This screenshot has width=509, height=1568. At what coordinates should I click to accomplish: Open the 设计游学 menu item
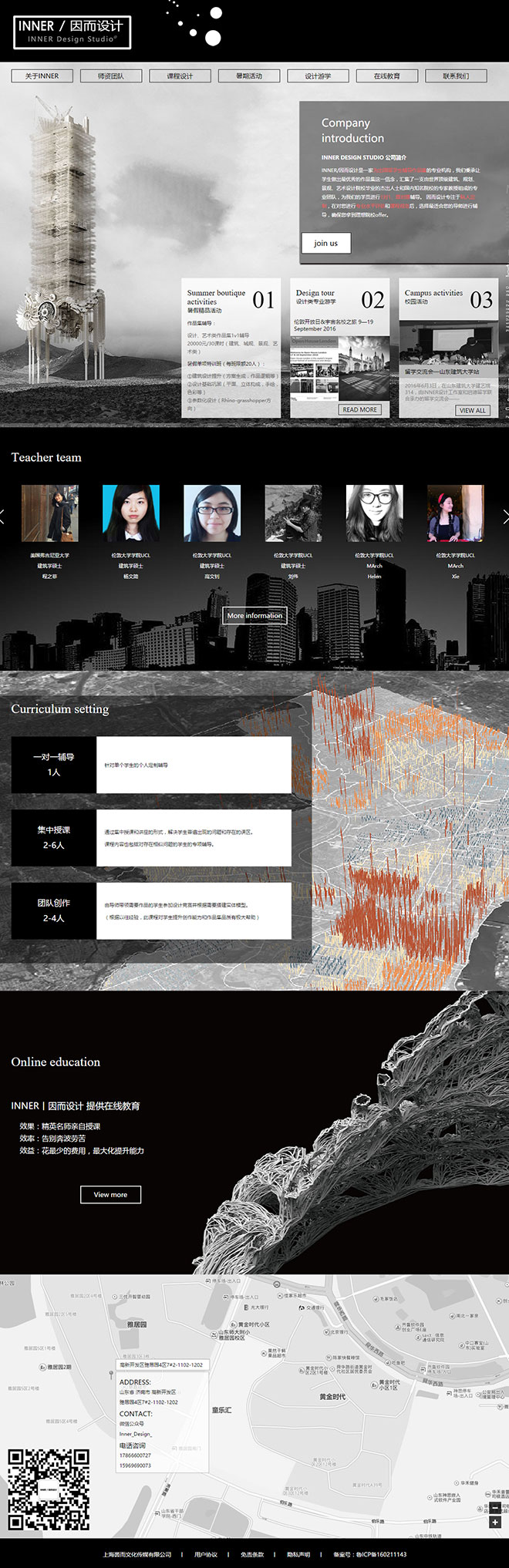[318, 76]
